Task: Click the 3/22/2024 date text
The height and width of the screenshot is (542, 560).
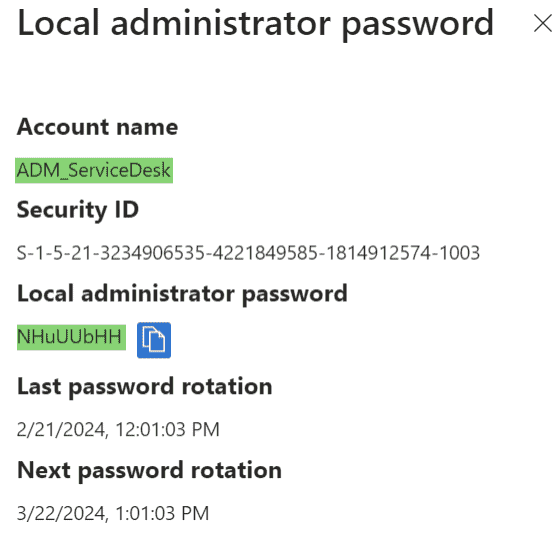Action: pos(62,513)
